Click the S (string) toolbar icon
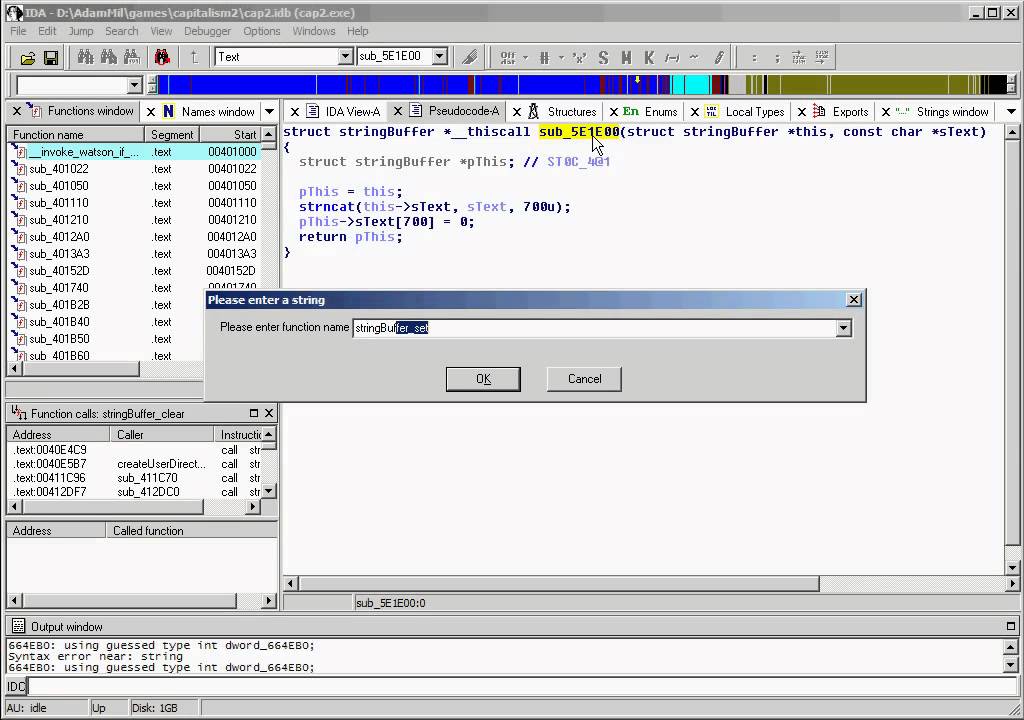This screenshot has width=1024, height=720. [603, 57]
